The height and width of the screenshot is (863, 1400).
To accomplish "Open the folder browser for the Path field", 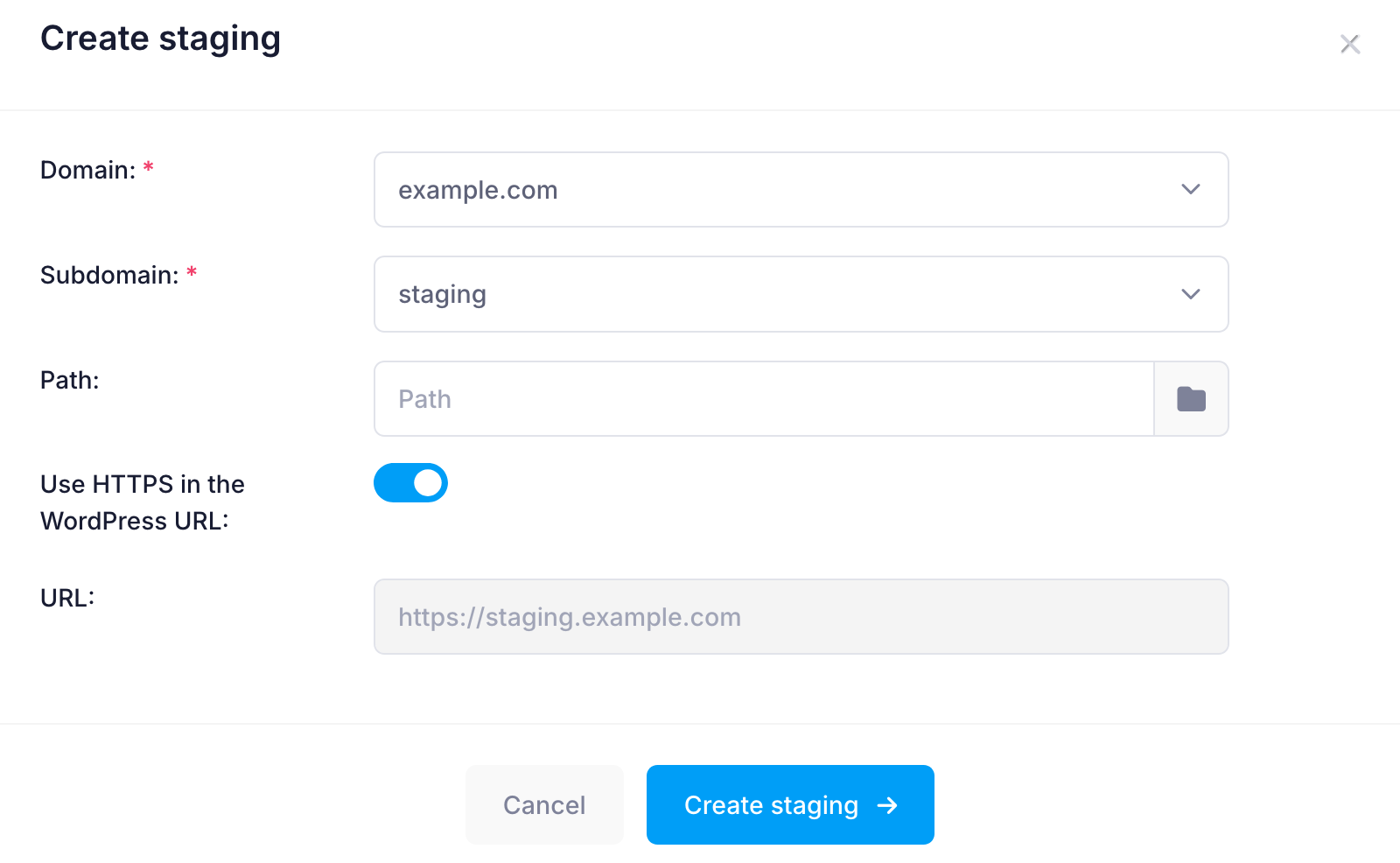I will 1191,398.
